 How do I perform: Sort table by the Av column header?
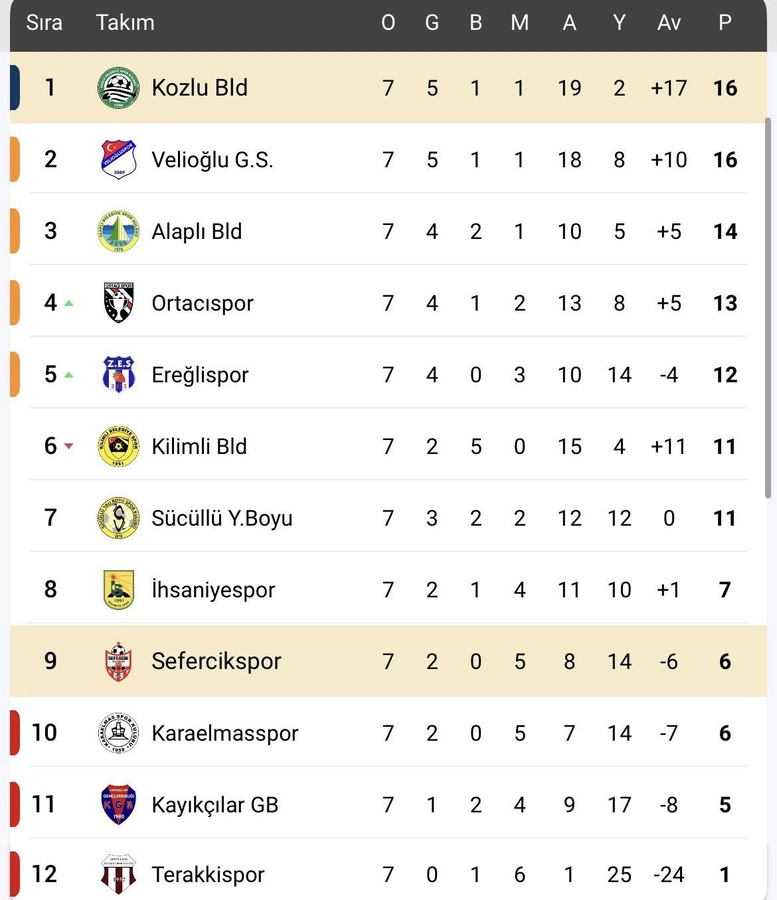[x=669, y=22]
